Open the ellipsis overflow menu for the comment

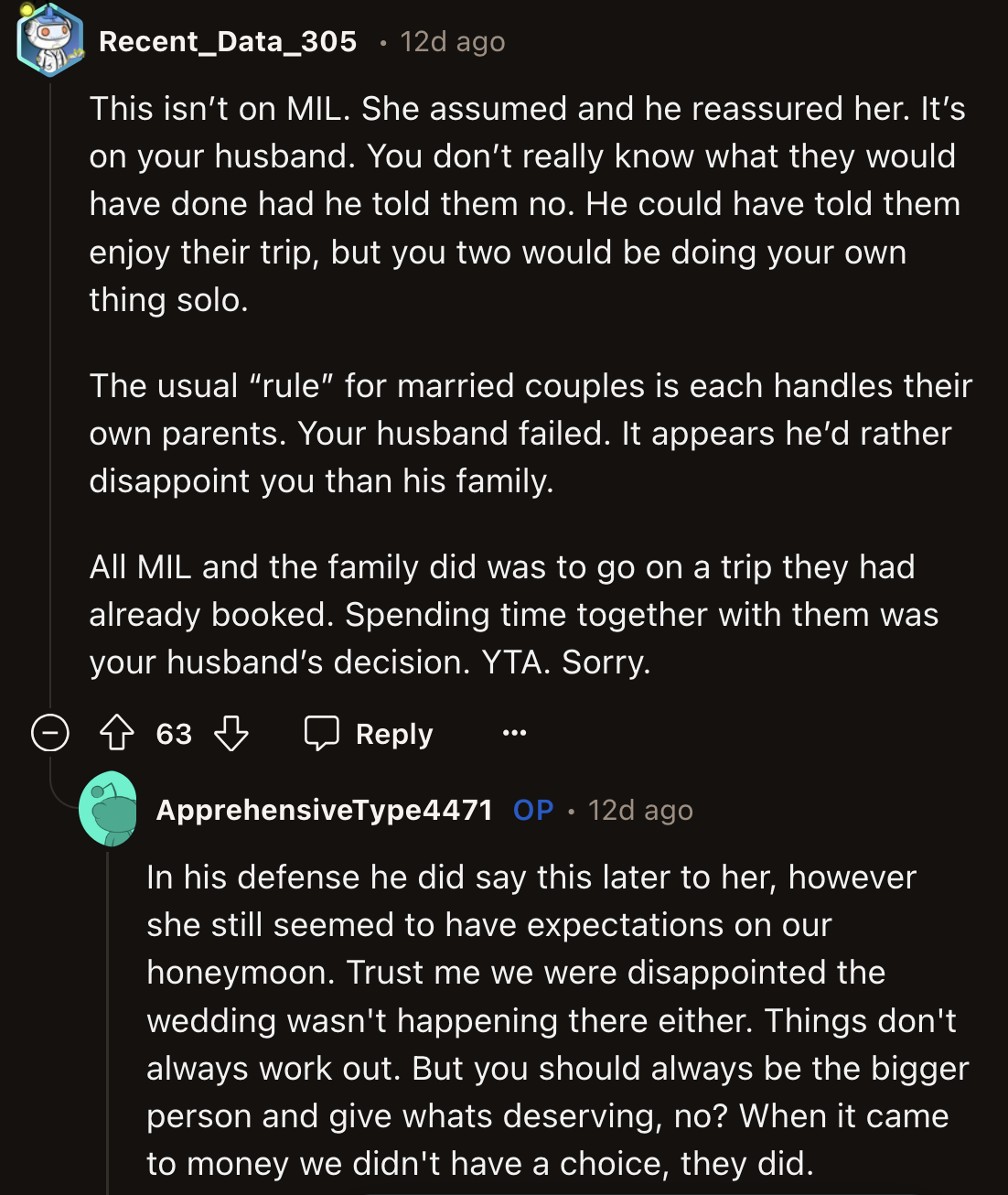click(x=513, y=733)
